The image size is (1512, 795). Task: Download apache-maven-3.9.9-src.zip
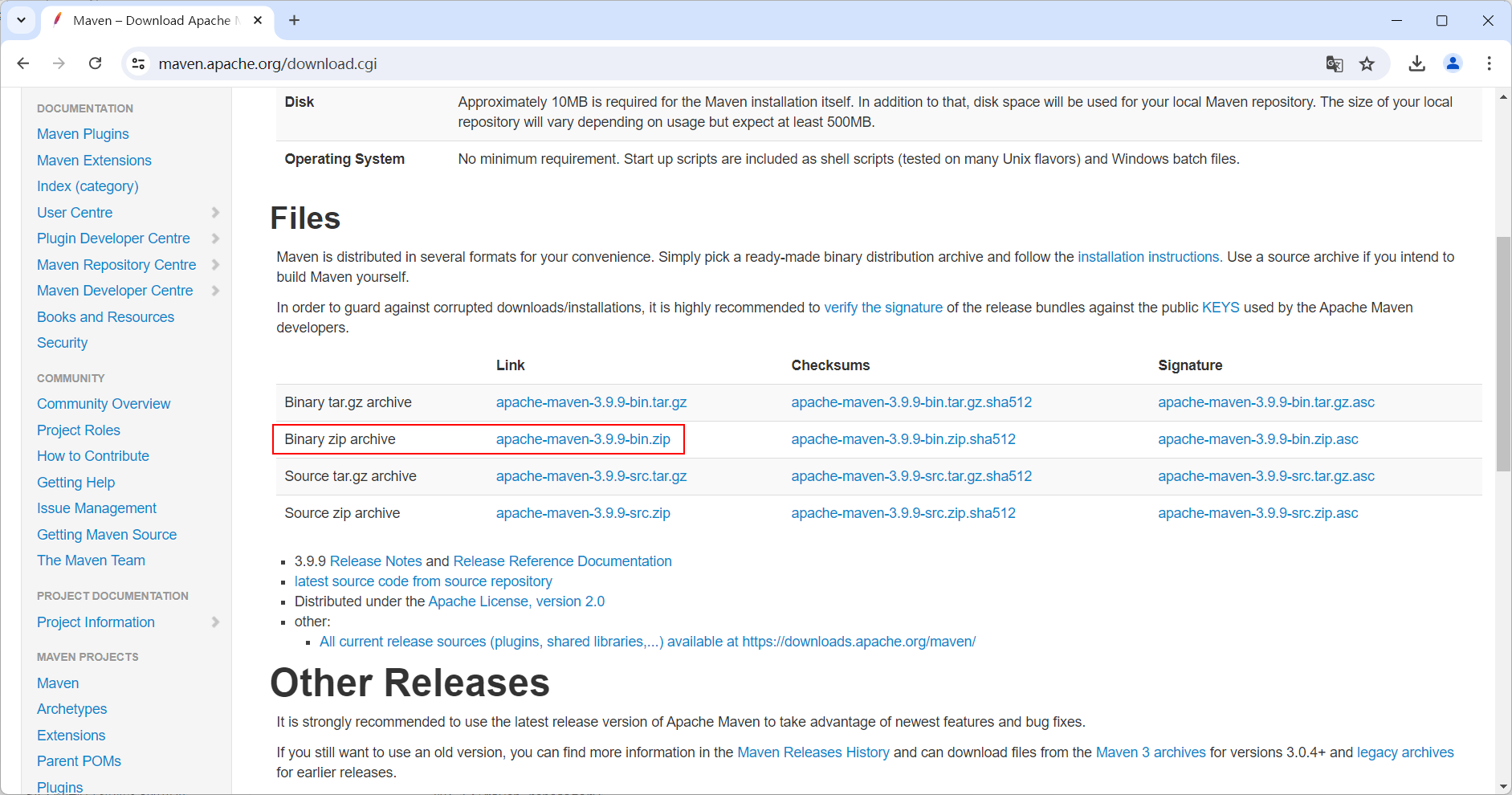point(583,513)
